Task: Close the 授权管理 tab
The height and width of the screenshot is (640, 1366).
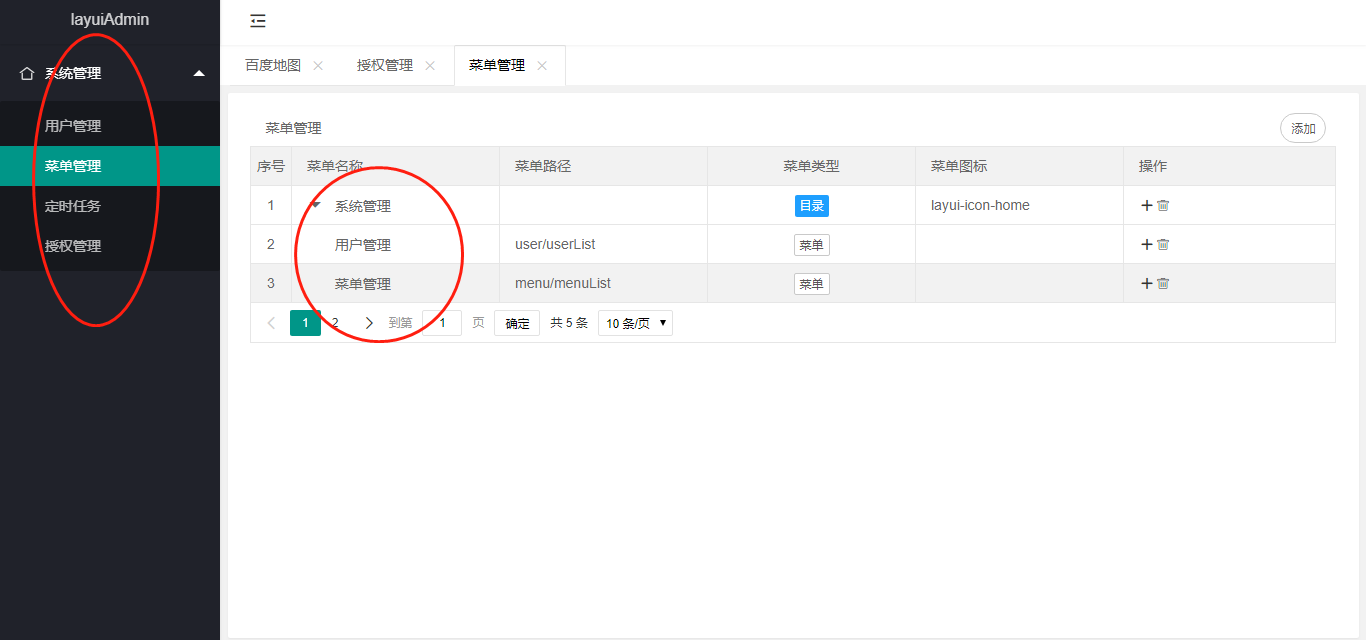Action: [x=430, y=65]
